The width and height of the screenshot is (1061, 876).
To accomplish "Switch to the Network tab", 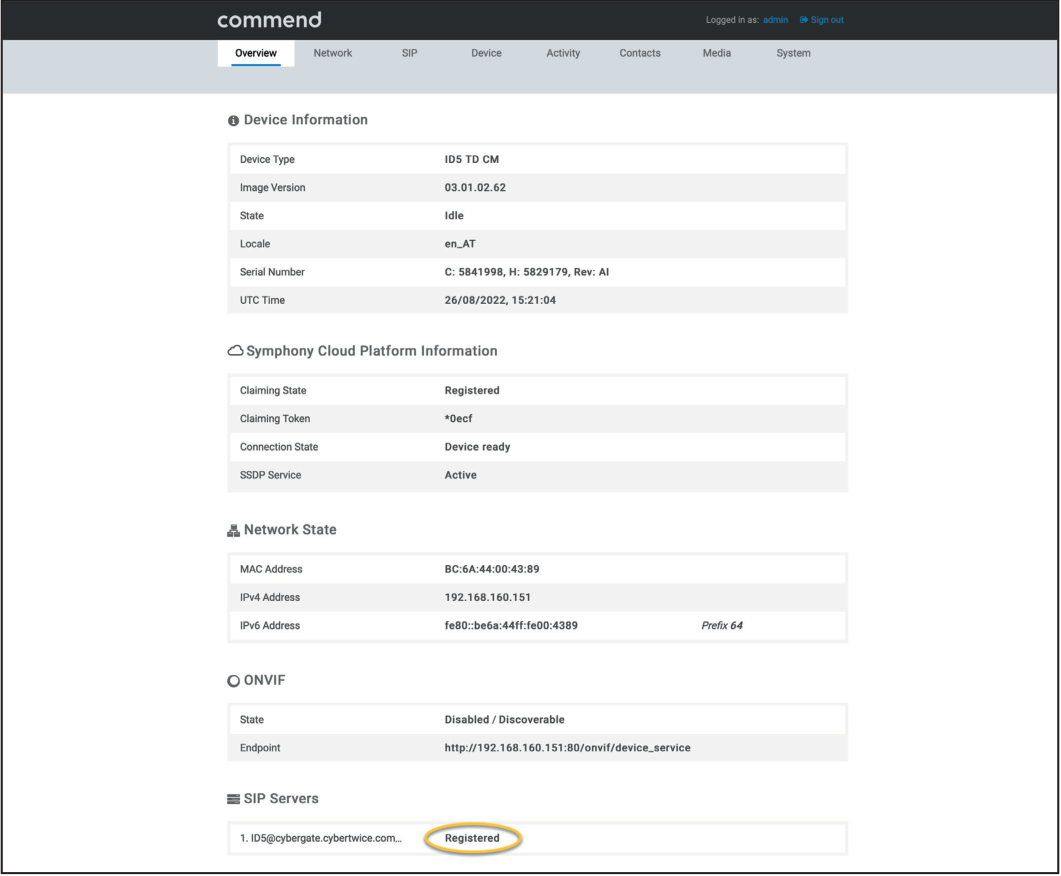I will [x=331, y=53].
